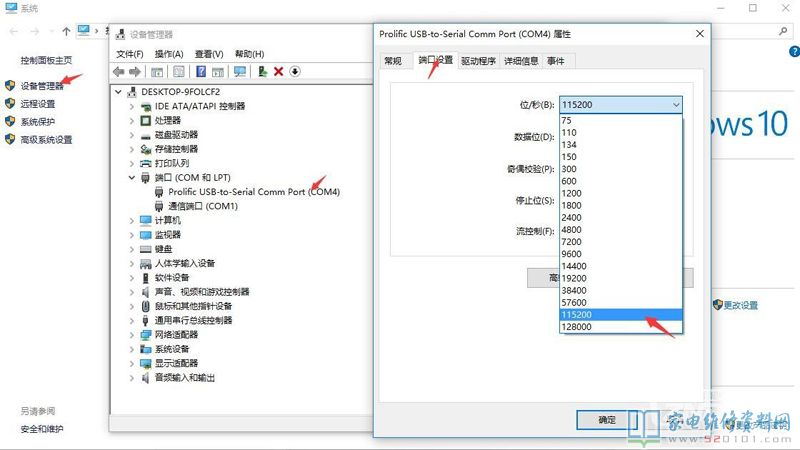Open the 远程设置 link

tap(38, 104)
